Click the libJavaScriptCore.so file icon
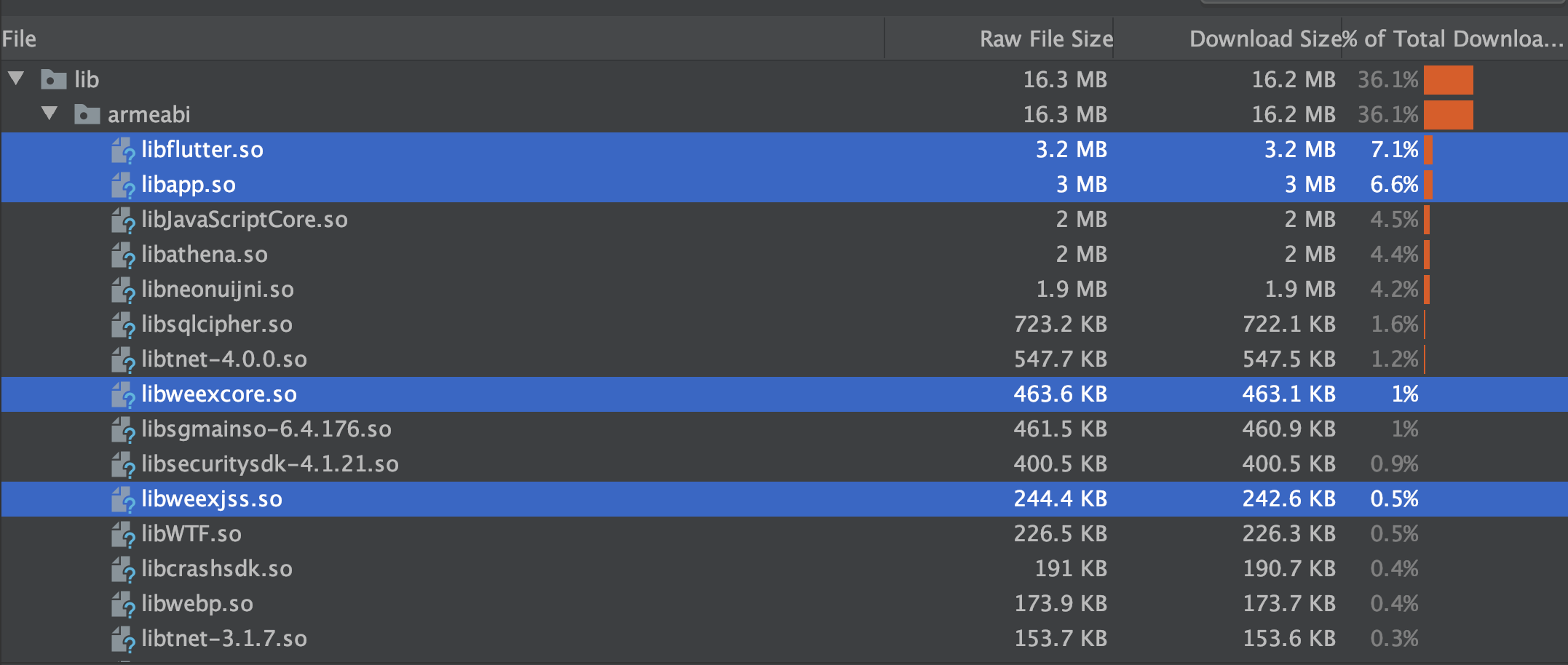The width and height of the screenshot is (1568, 665). tap(123, 220)
